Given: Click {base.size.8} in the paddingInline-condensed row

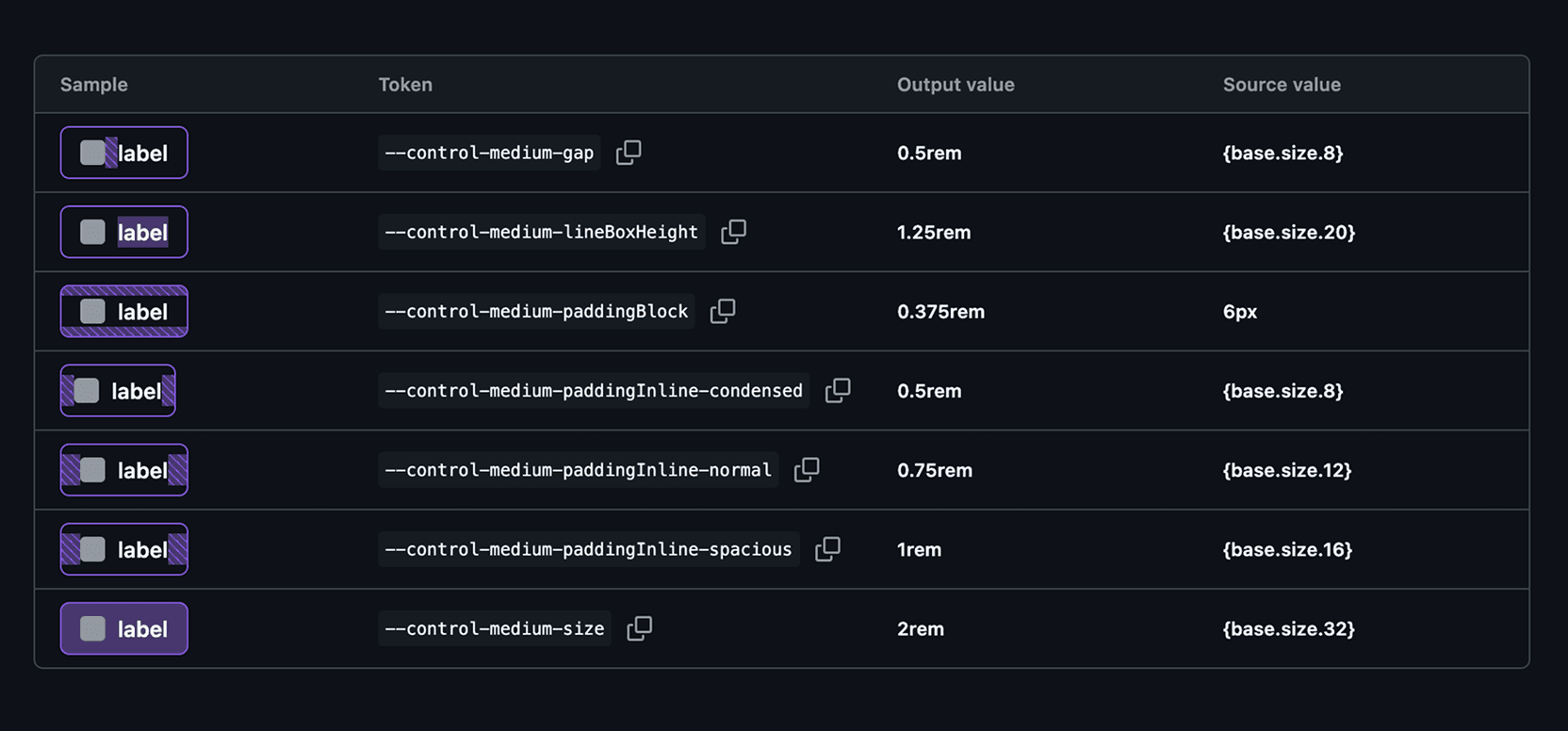Looking at the screenshot, I should pyautogui.click(x=1282, y=390).
